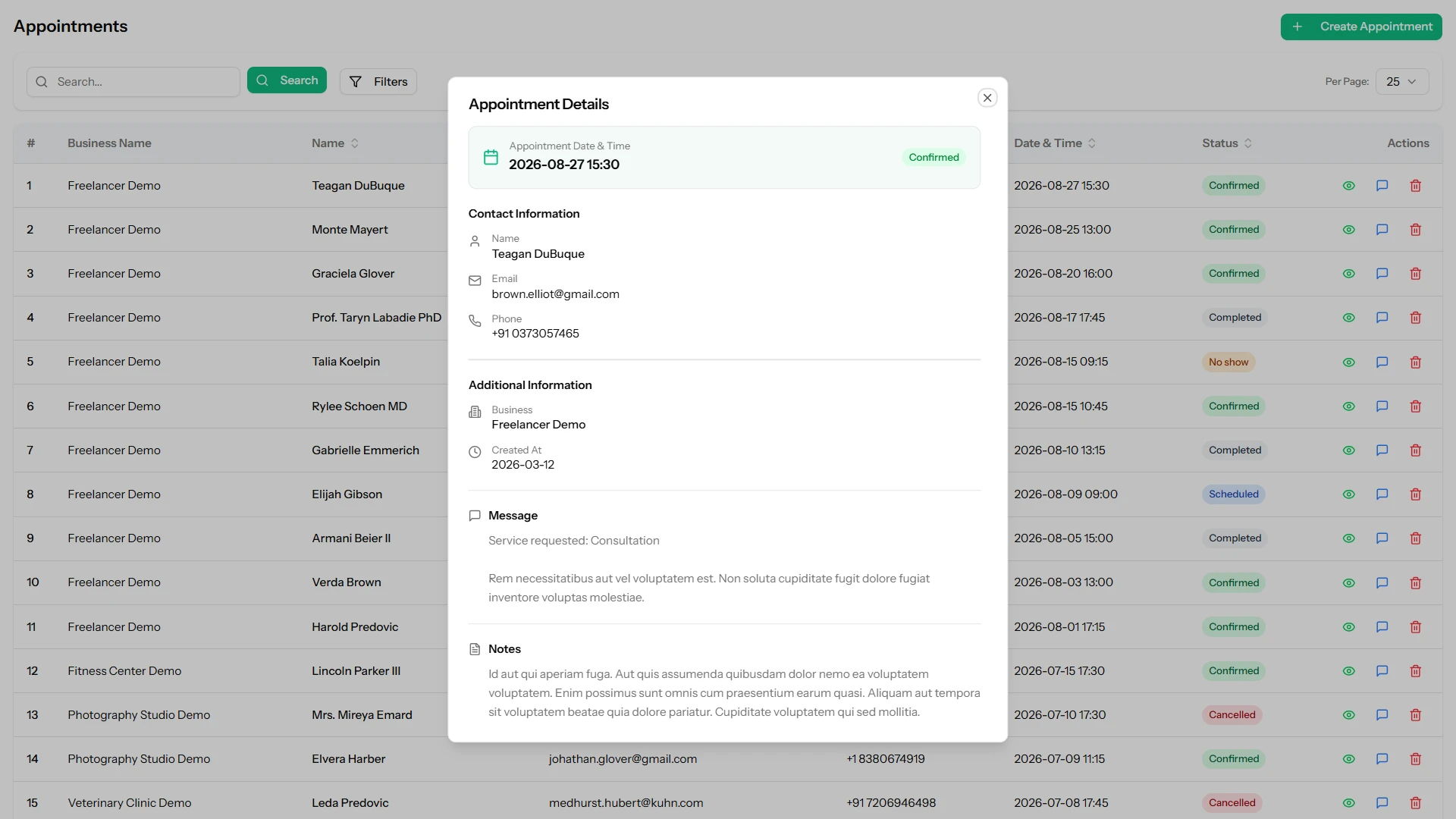Image resolution: width=1456 pixels, height=819 pixels.
Task: Delete the Teagan DuBuque appointment
Action: coord(1415,186)
